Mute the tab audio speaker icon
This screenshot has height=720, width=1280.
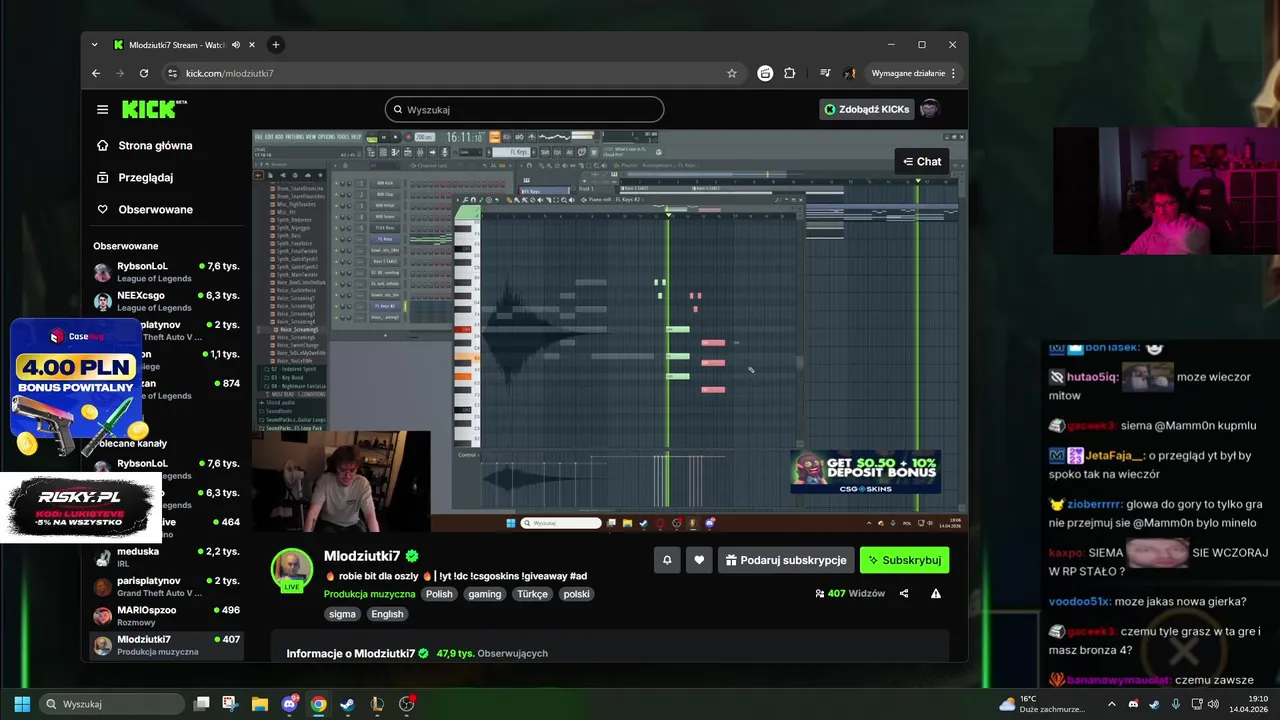coord(236,45)
